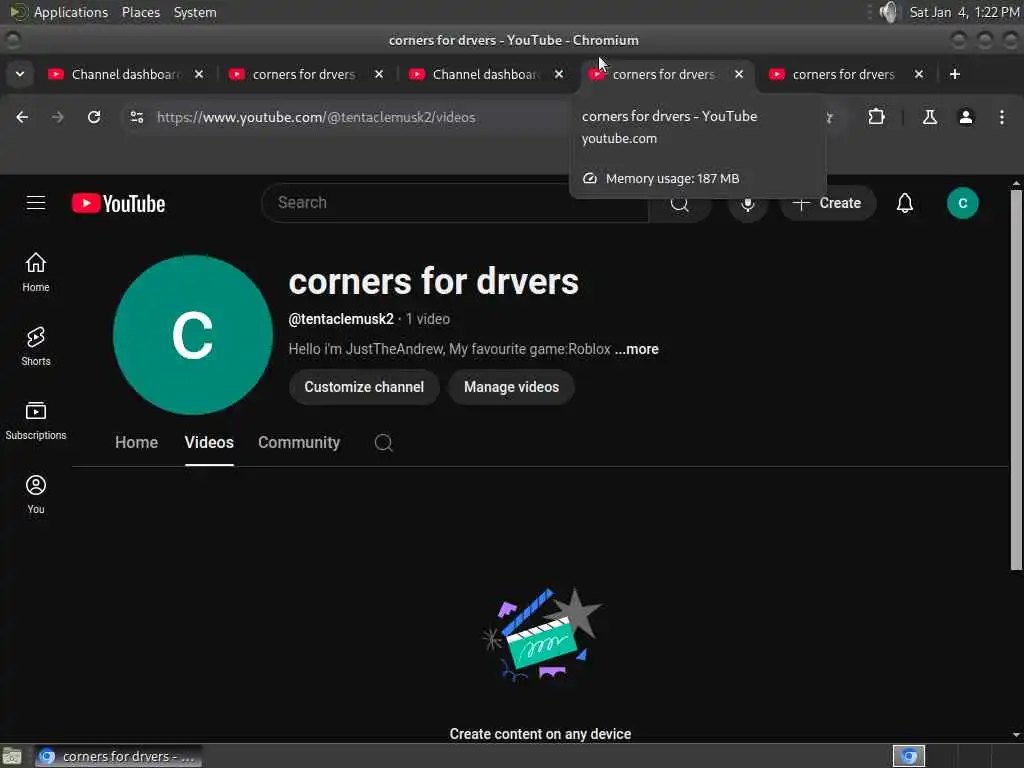Go back to the previous page
The height and width of the screenshot is (768, 1024).
[22, 117]
